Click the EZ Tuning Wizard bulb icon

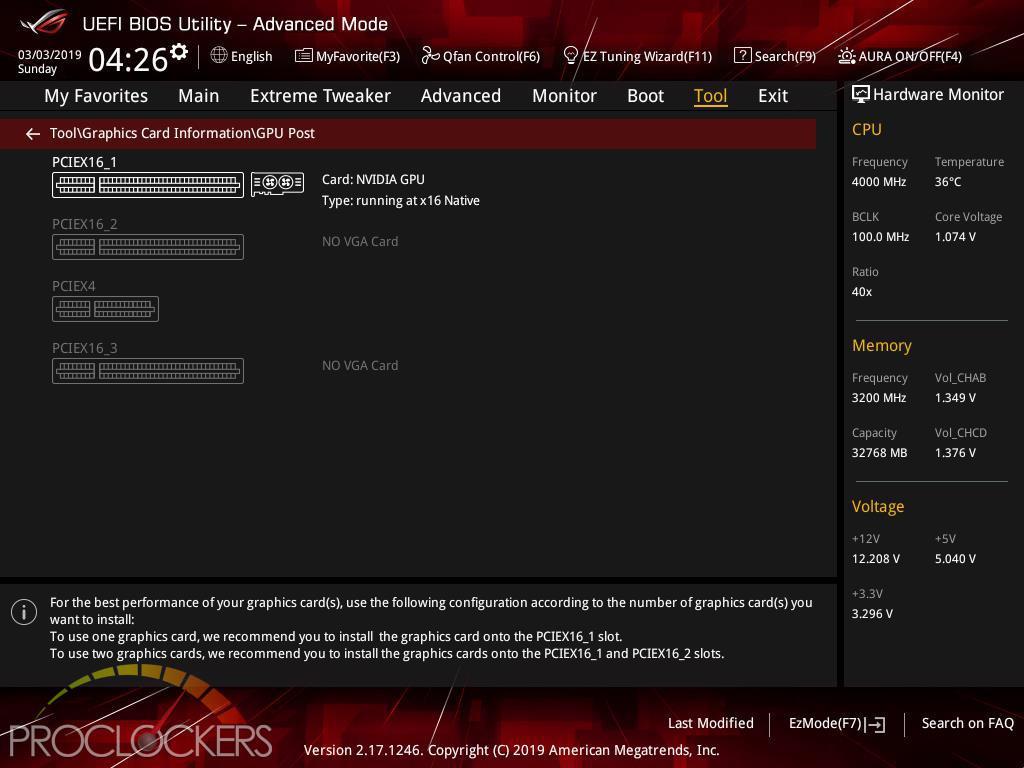pos(571,56)
